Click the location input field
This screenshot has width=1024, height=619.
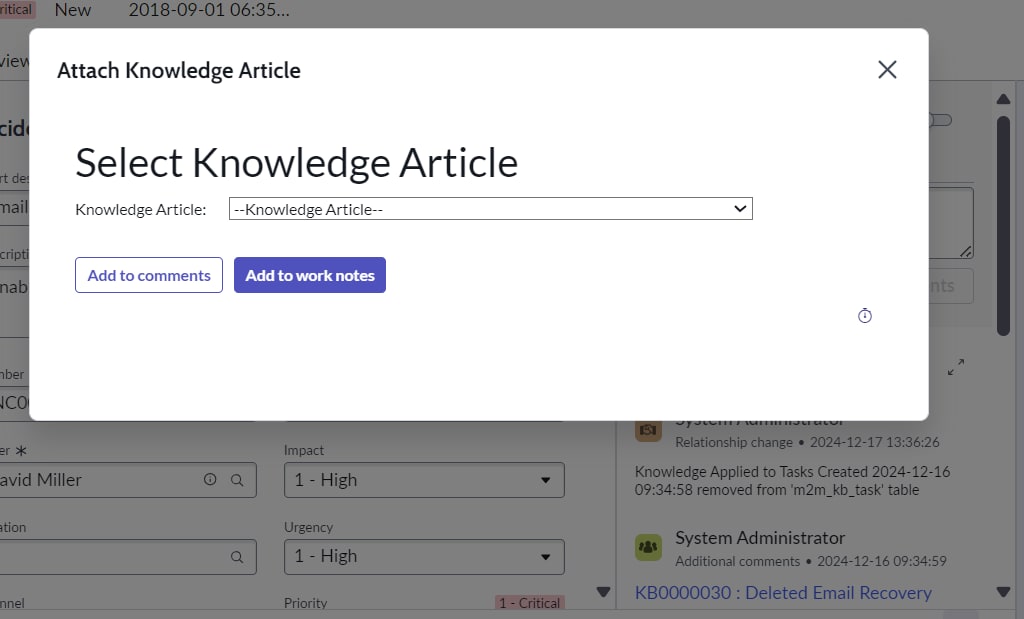tap(128, 557)
